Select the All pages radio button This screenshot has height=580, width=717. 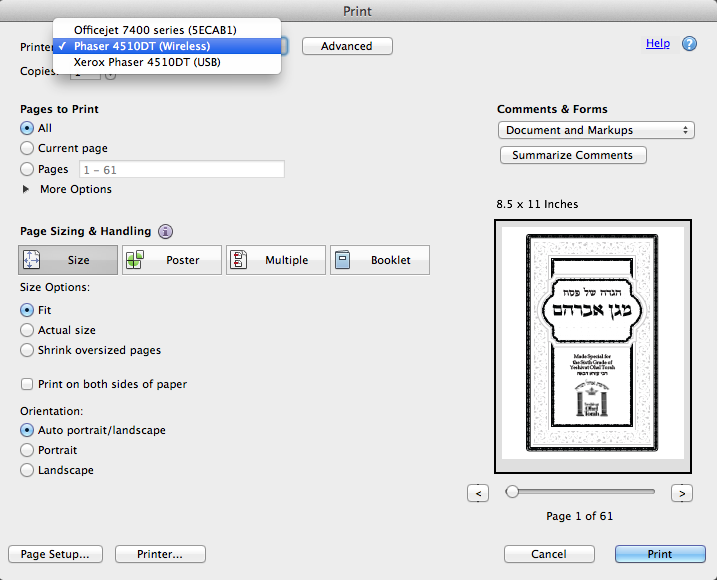click(x=27, y=128)
